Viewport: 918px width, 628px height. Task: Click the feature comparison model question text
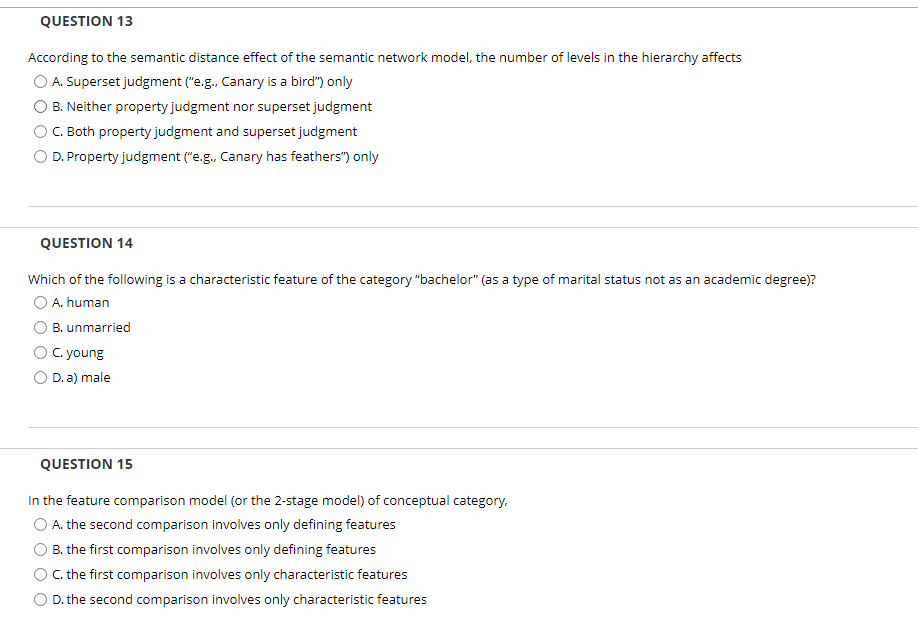pos(268,500)
